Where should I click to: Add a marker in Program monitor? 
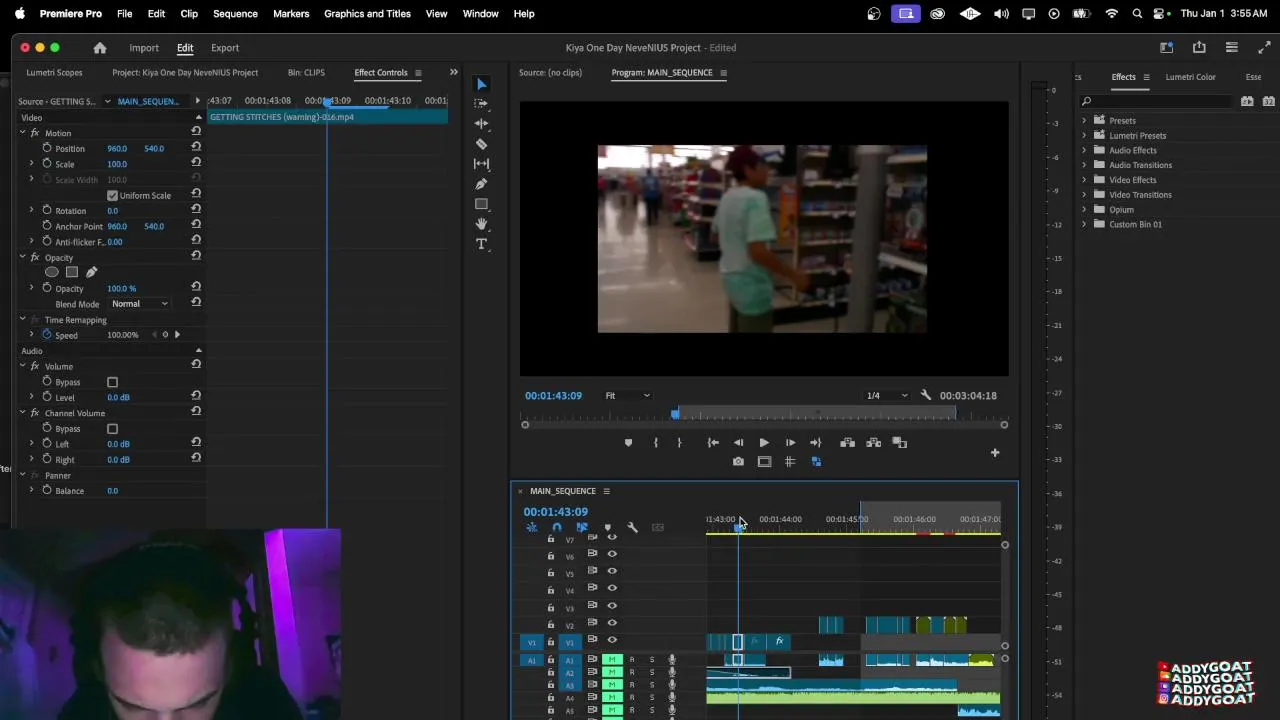(x=628, y=443)
